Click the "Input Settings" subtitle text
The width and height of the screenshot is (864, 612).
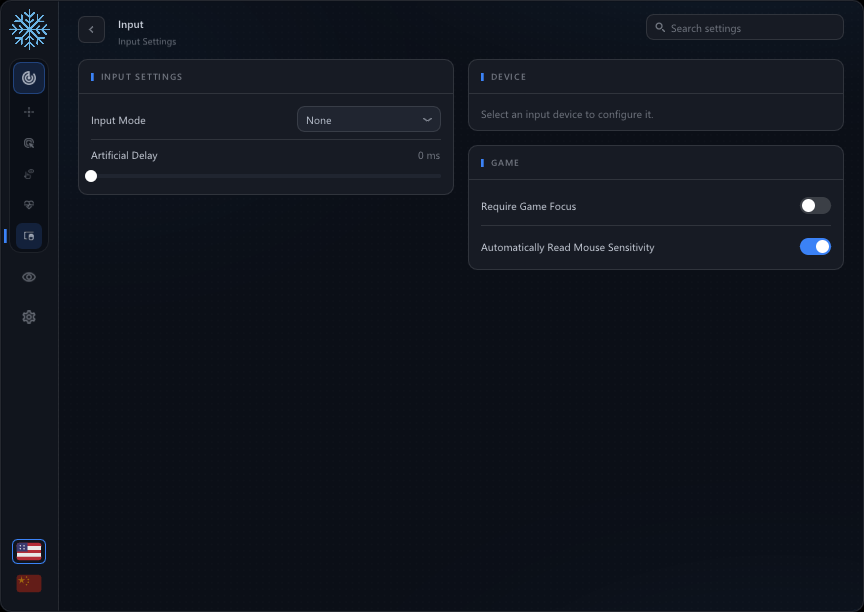(147, 42)
